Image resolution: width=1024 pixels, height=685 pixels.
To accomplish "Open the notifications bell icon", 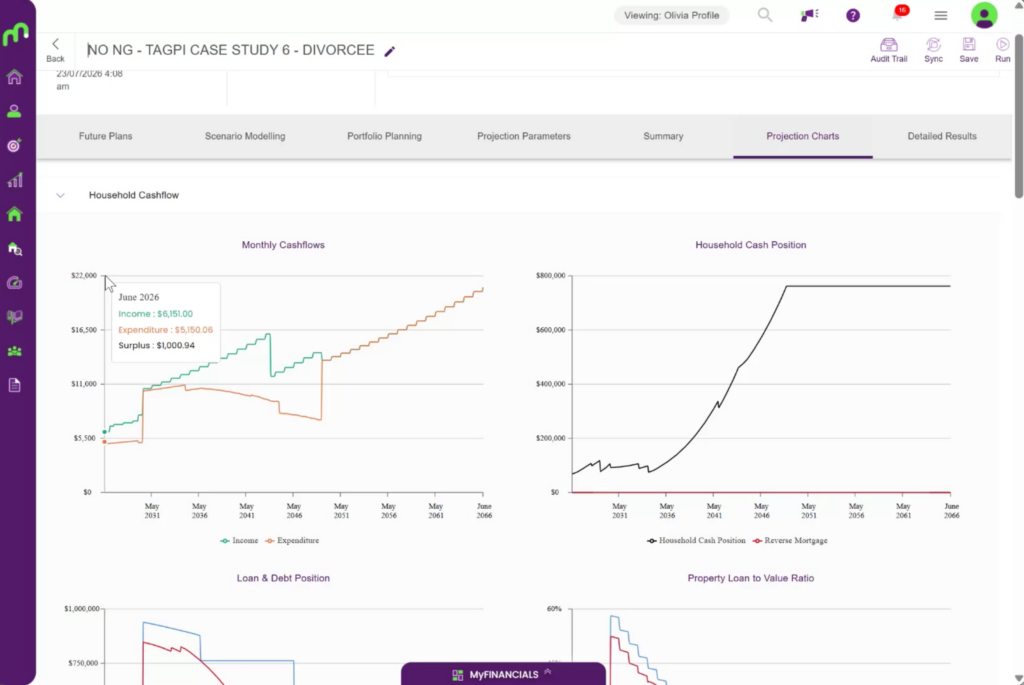I will click(x=899, y=14).
